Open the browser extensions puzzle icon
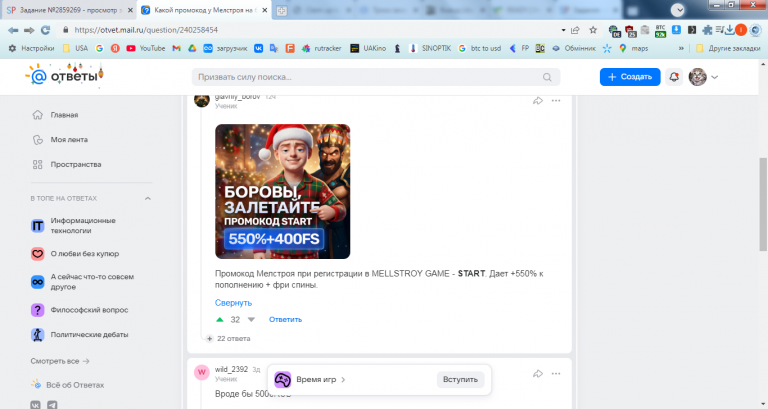The width and height of the screenshot is (768, 409). 707,30
